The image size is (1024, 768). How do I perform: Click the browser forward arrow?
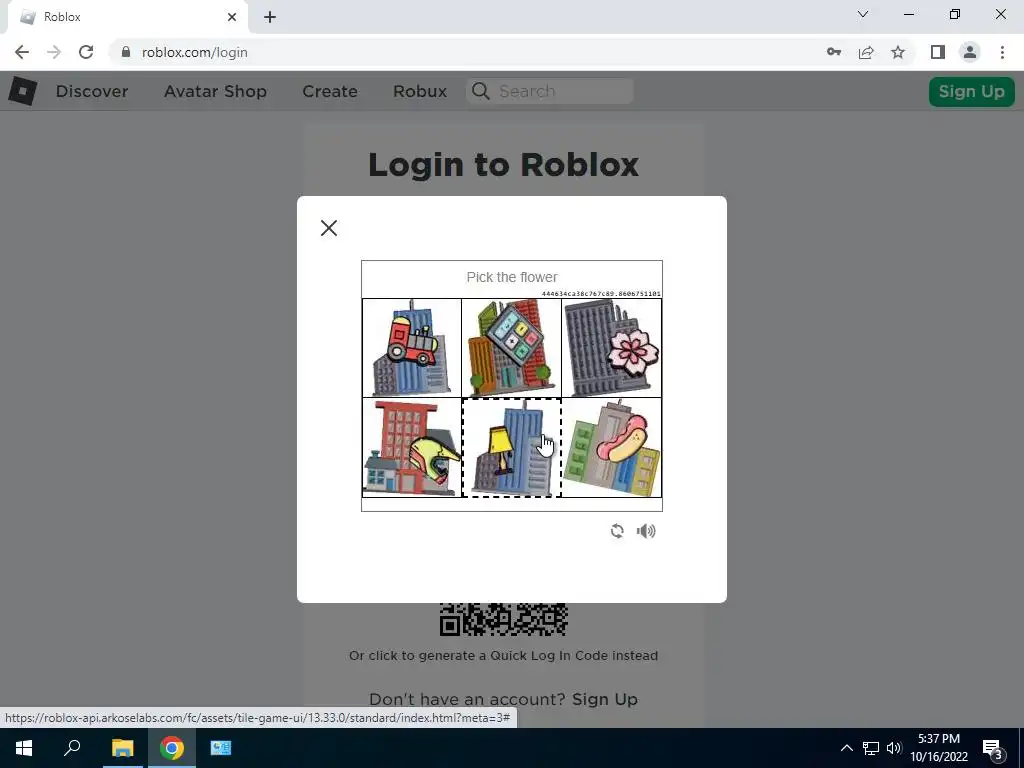click(54, 52)
